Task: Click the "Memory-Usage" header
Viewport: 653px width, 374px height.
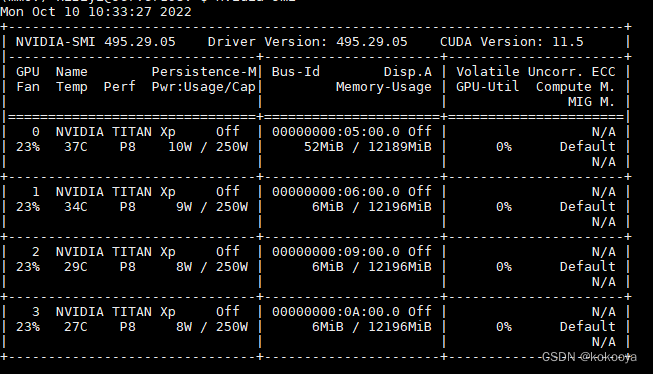Action: (384, 87)
